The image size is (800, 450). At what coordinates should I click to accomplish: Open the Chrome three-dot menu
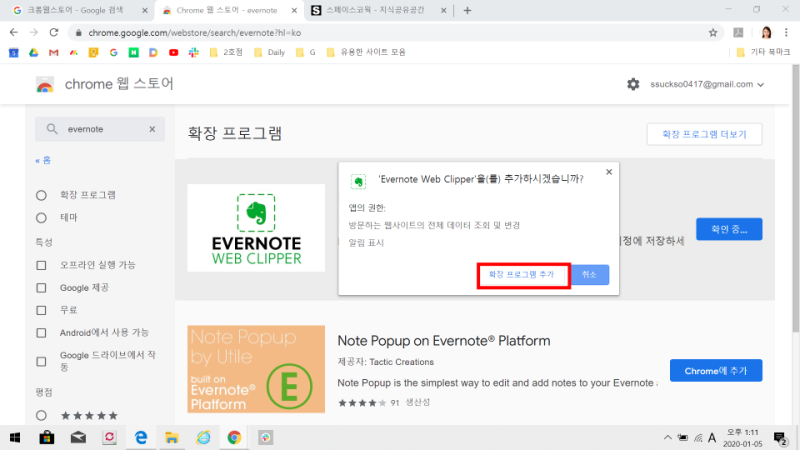point(786,33)
